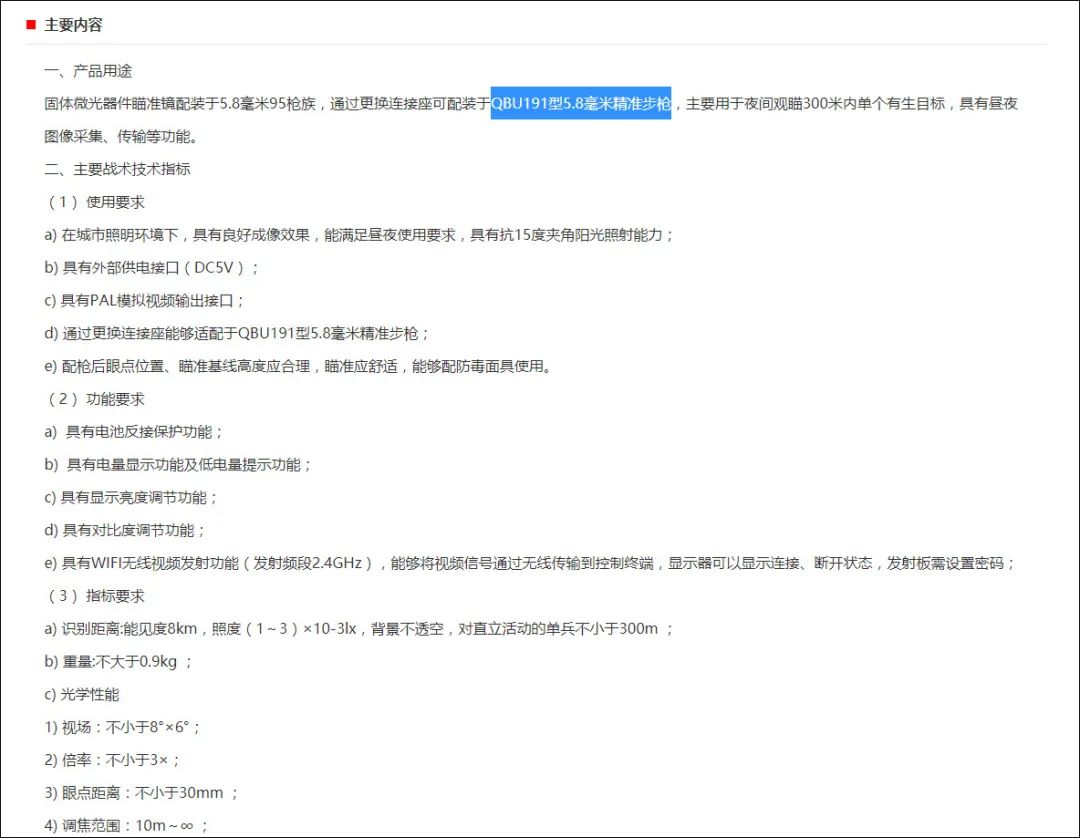Click the 倍率：不小于3× line

point(112,760)
